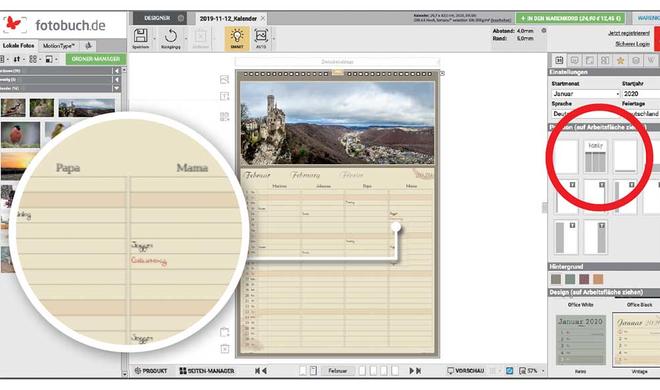This screenshot has width=660, height=390.
Task: Select the Mama column header on calendar
Action: click(411, 186)
